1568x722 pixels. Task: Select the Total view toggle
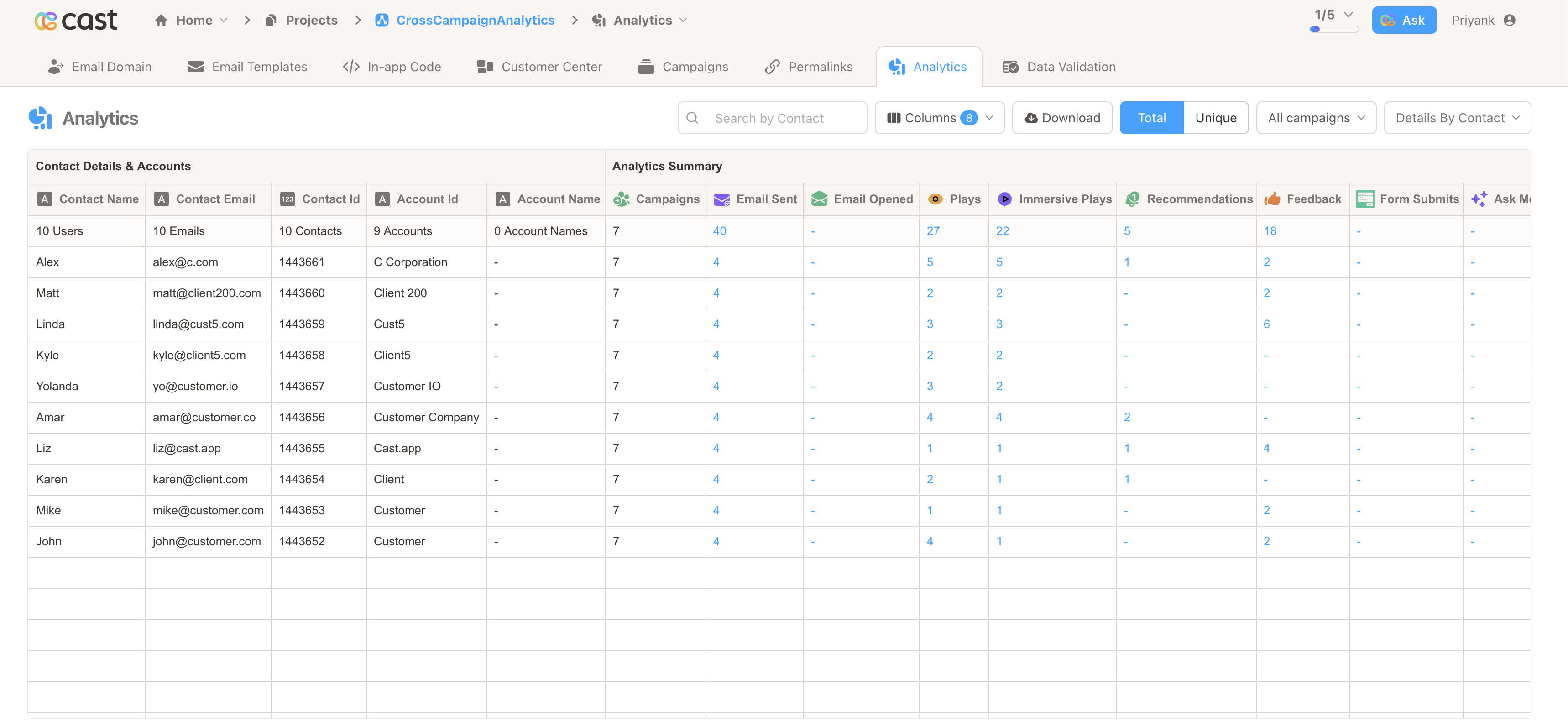1152,117
